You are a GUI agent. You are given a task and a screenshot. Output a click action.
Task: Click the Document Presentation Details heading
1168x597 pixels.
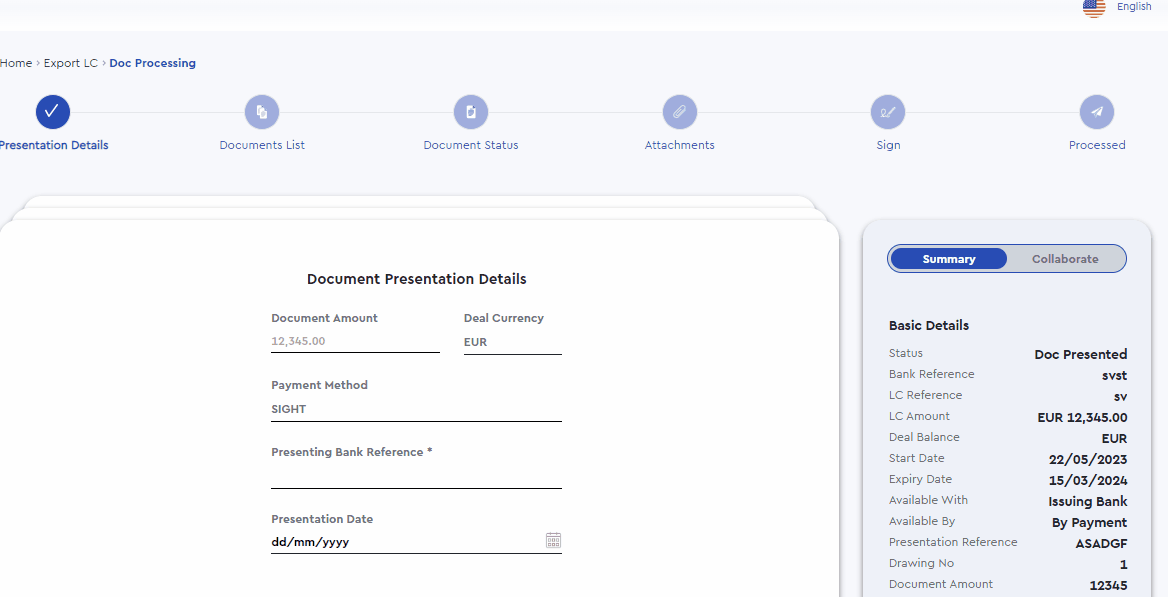coord(416,279)
